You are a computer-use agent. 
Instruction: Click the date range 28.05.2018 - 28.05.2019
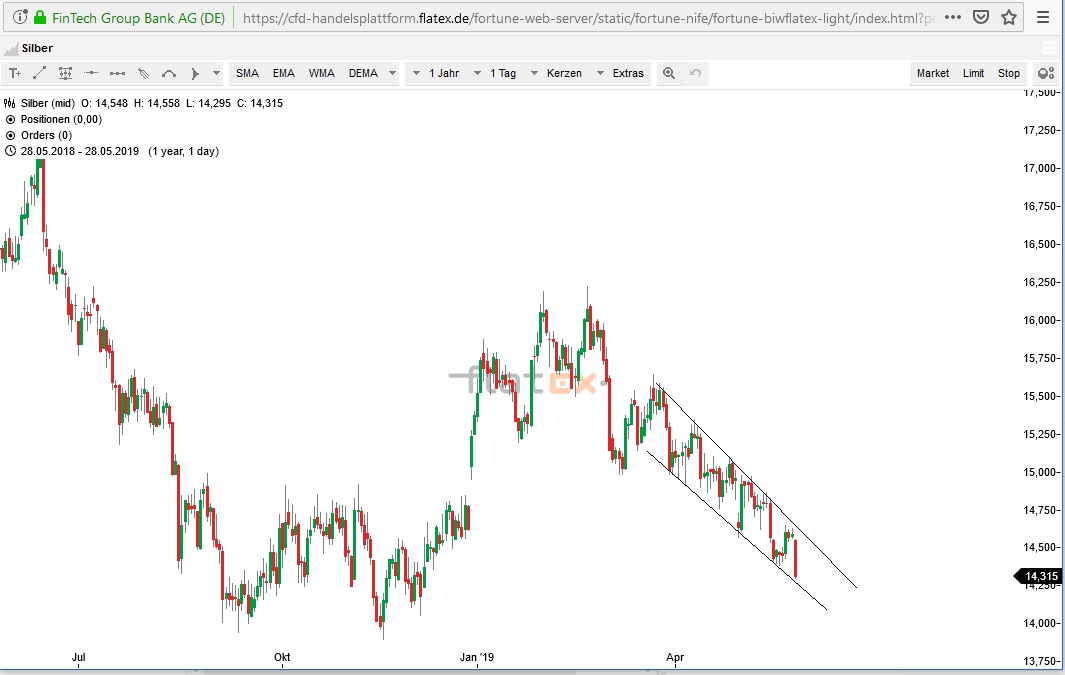coord(79,151)
